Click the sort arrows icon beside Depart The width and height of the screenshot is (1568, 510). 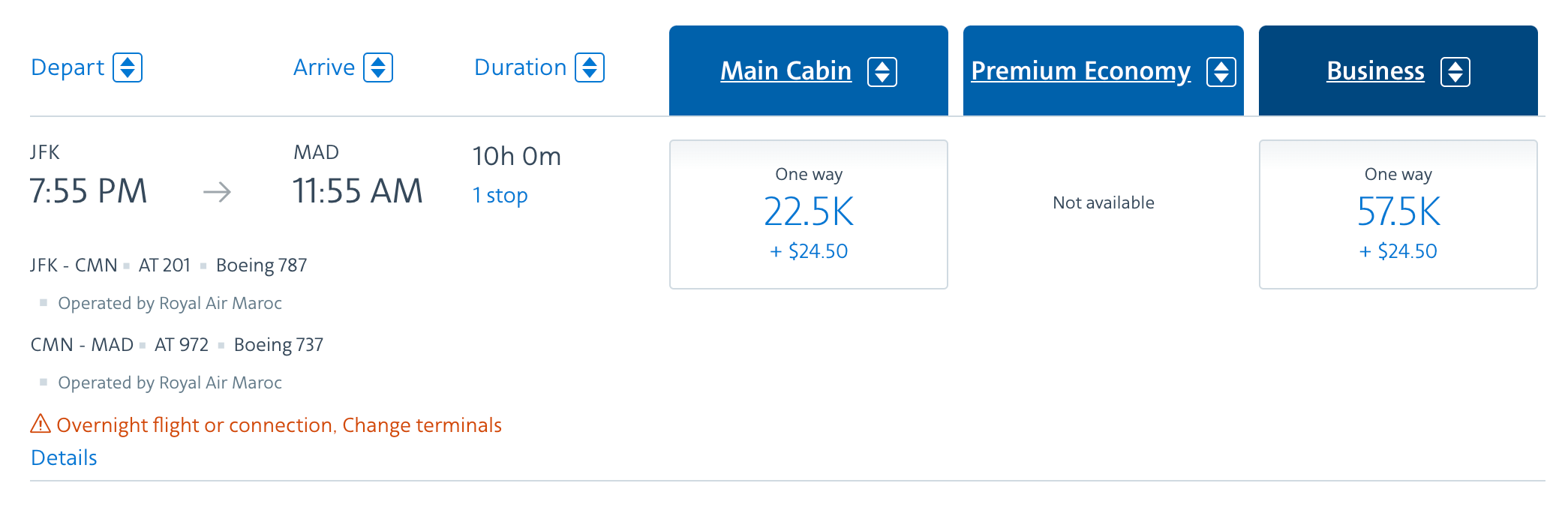pos(128,67)
